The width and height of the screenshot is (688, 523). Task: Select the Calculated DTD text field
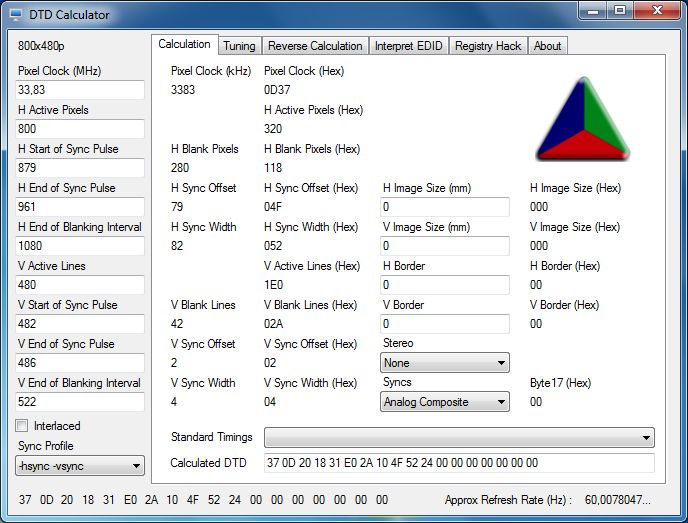click(x=459, y=463)
